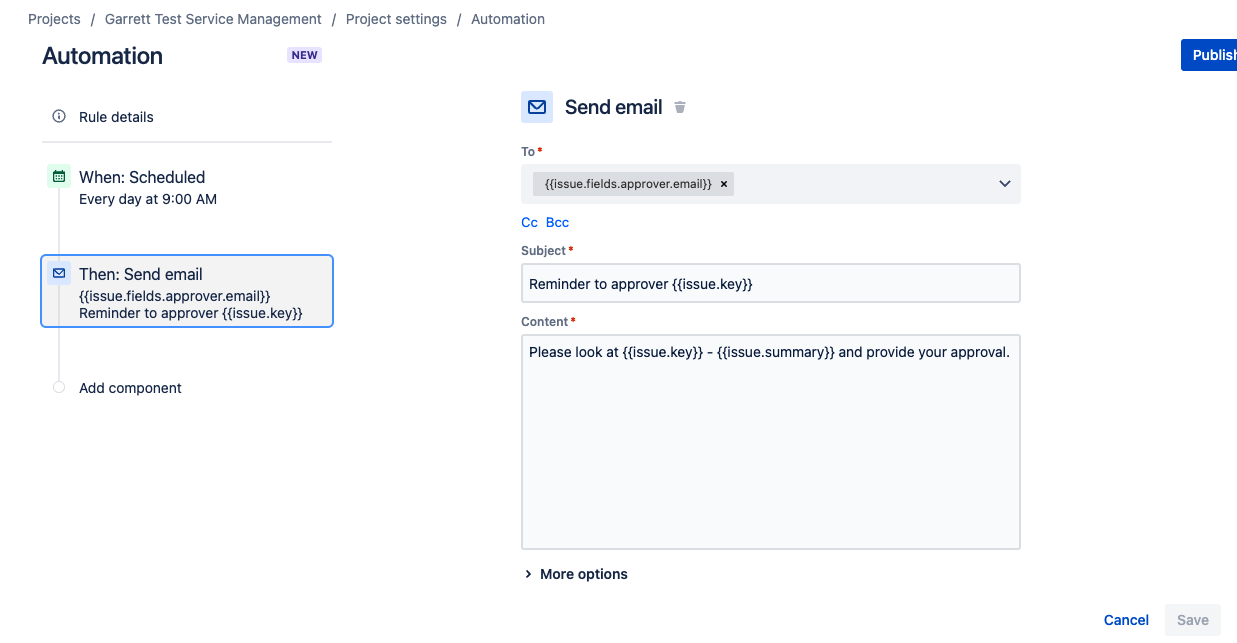Click the Add component circle icon

pos(59,387)
